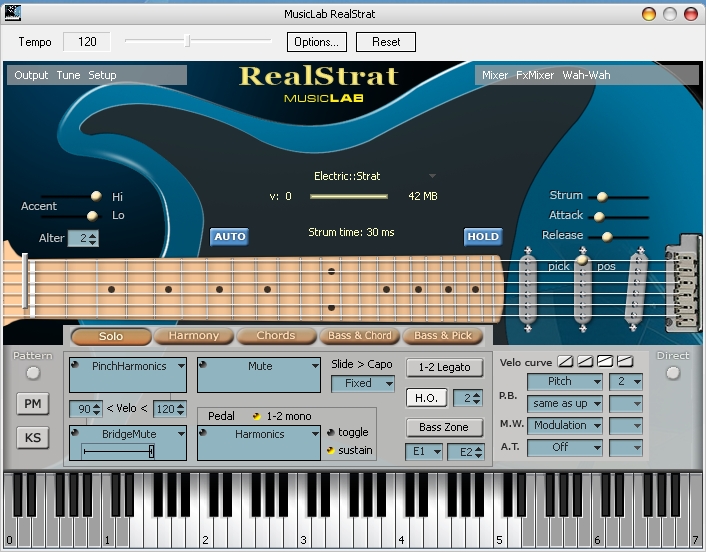Open the BridgeMute dropdown
706x552 pixels.
tap(181, 434)
